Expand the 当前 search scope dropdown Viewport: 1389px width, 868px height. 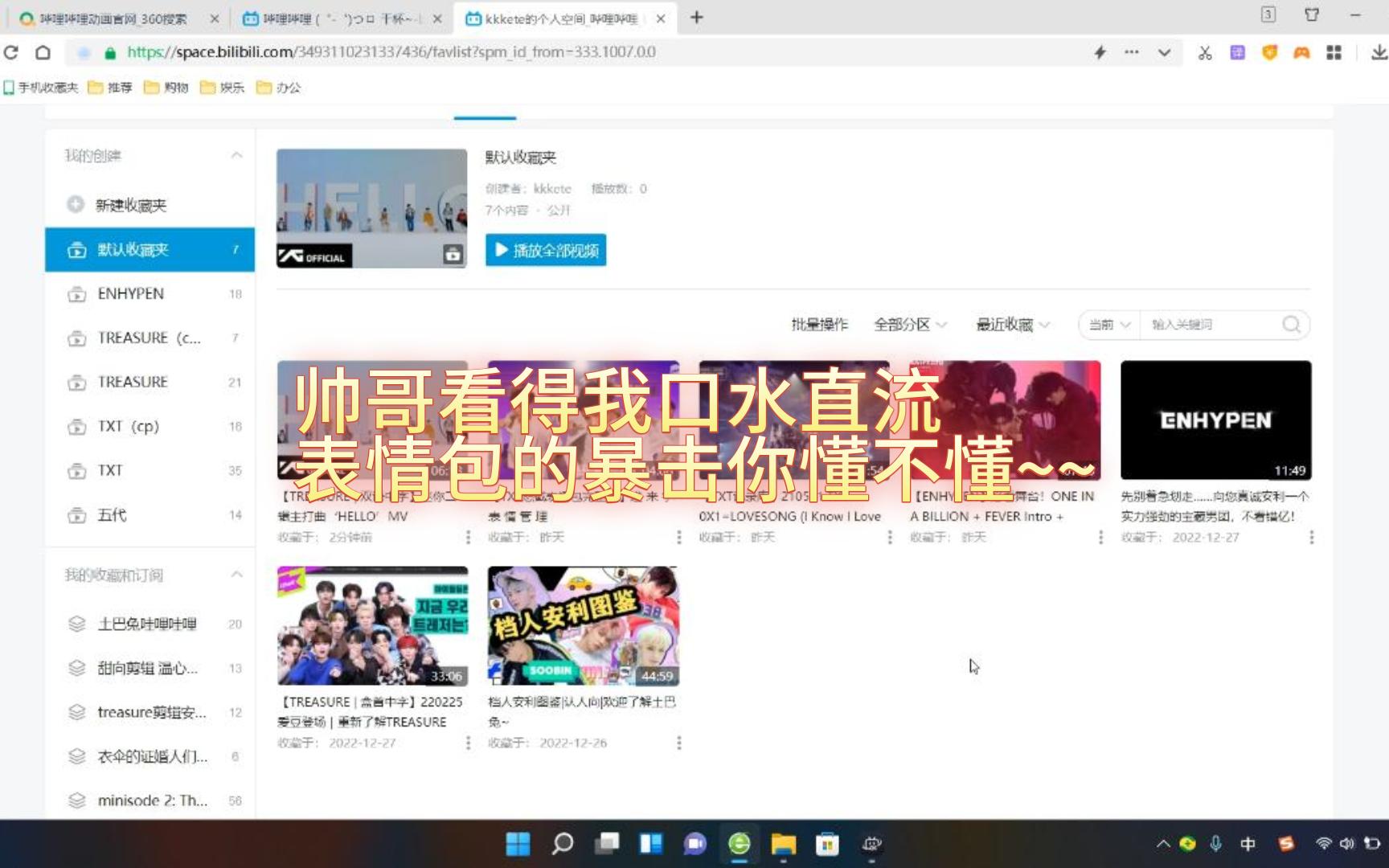pyautogui.click(x=1109, y=325)
